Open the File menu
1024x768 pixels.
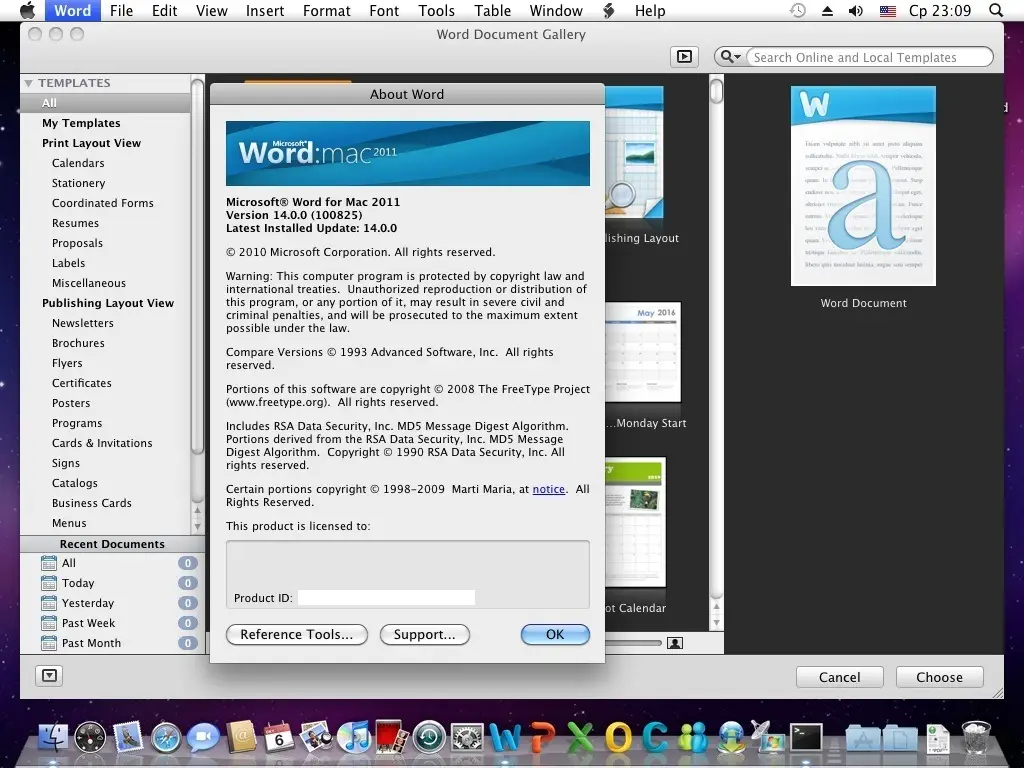121,10
